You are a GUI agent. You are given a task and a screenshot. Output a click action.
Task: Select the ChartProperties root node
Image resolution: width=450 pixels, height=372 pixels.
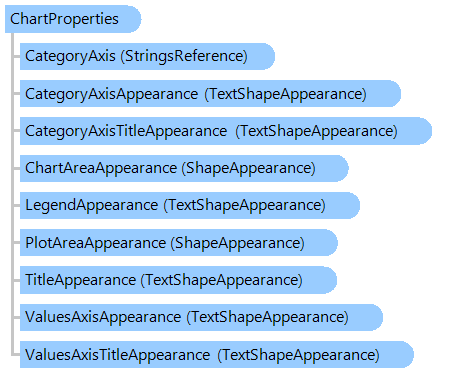coord(73,19)
